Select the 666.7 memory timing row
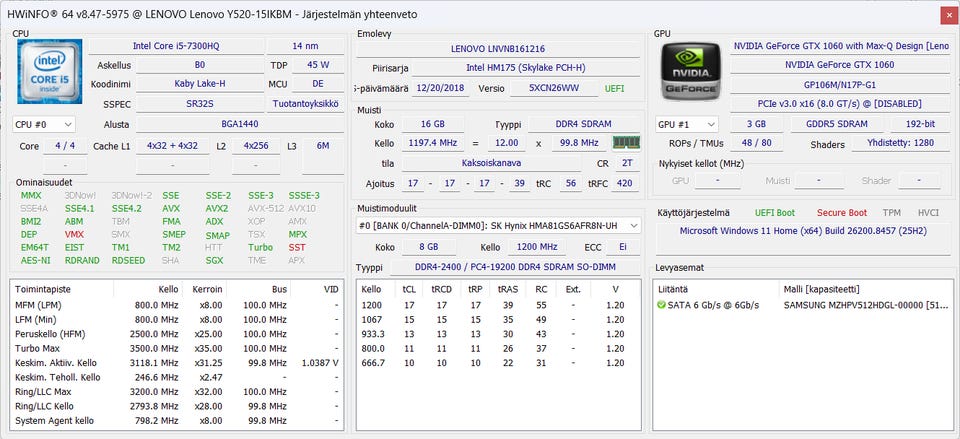The width and height of the screenshot is (960, 439). pos(498,363)
